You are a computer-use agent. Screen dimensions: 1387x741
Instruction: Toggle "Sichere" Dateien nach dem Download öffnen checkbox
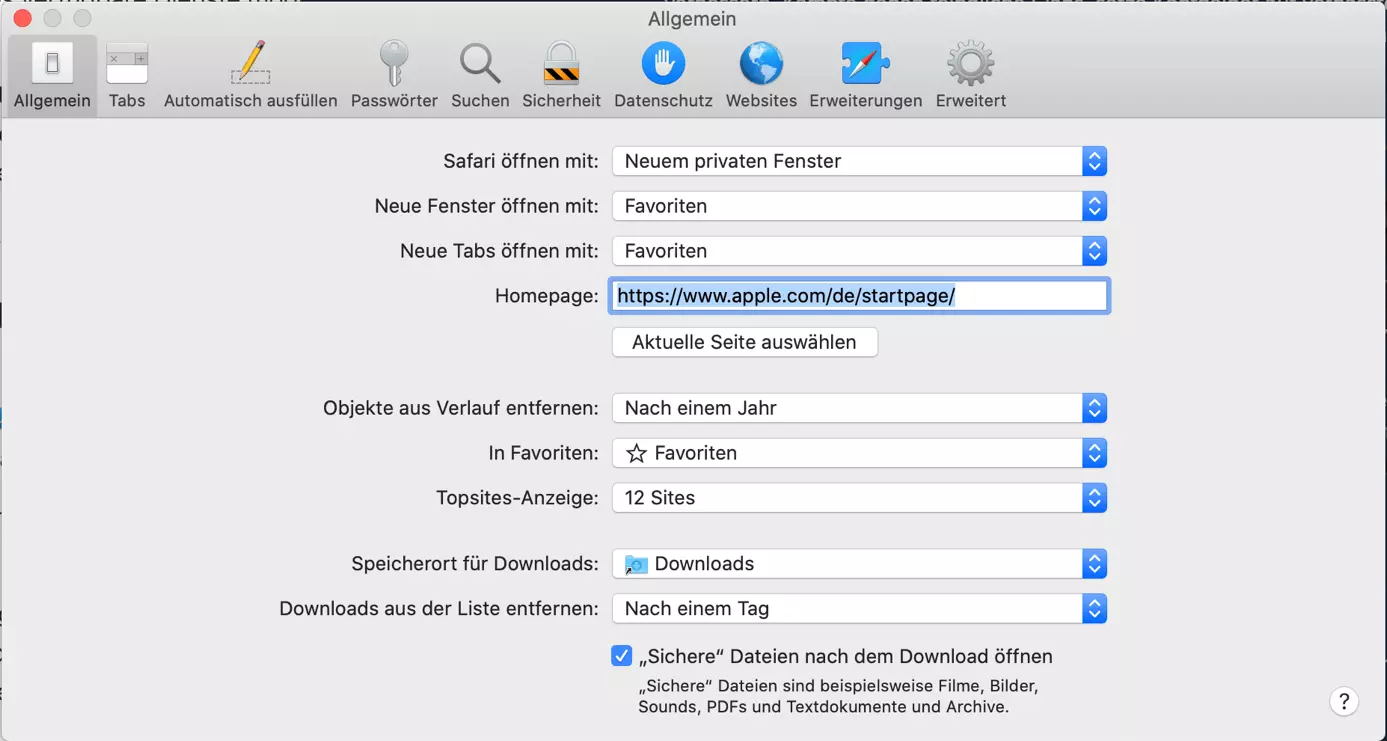[622, 657]
